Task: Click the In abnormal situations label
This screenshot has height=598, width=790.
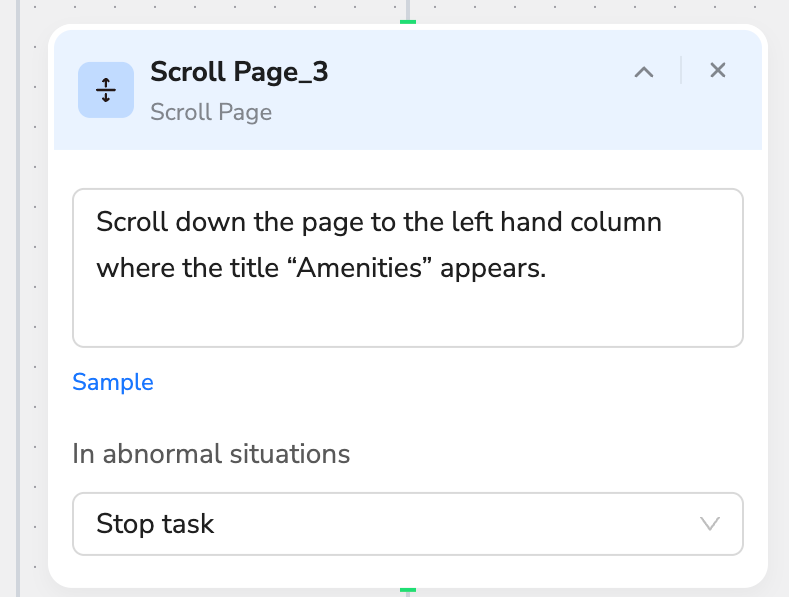Action: [x=211, y=454]
